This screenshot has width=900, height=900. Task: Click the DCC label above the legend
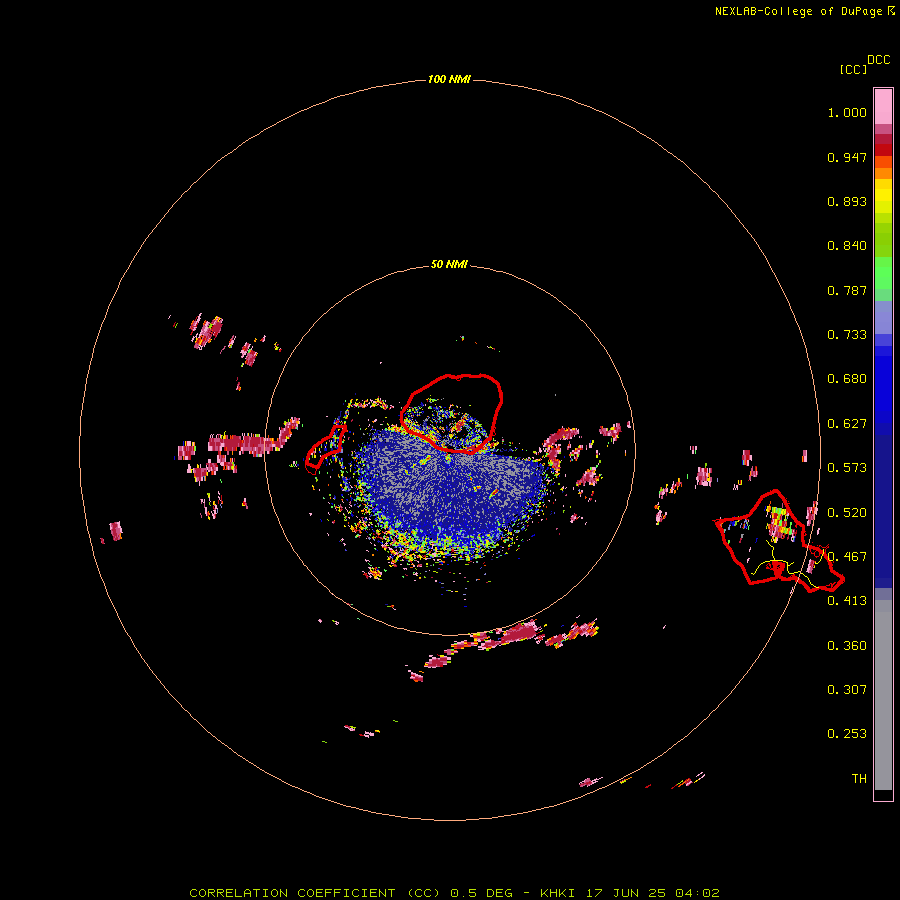point(878,60)
